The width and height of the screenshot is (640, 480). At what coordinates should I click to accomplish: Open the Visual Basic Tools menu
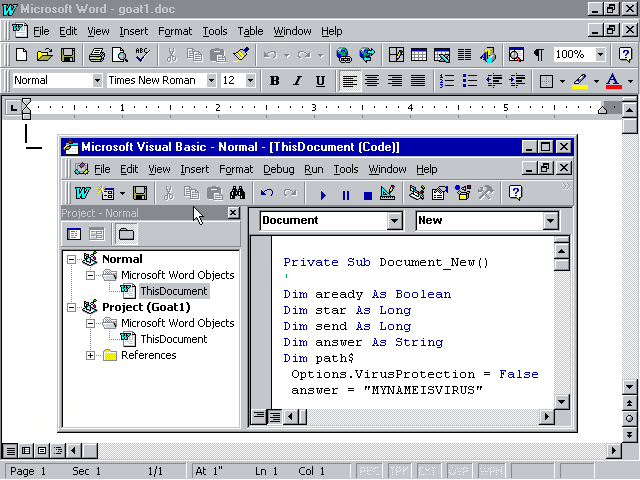(346, 169)
